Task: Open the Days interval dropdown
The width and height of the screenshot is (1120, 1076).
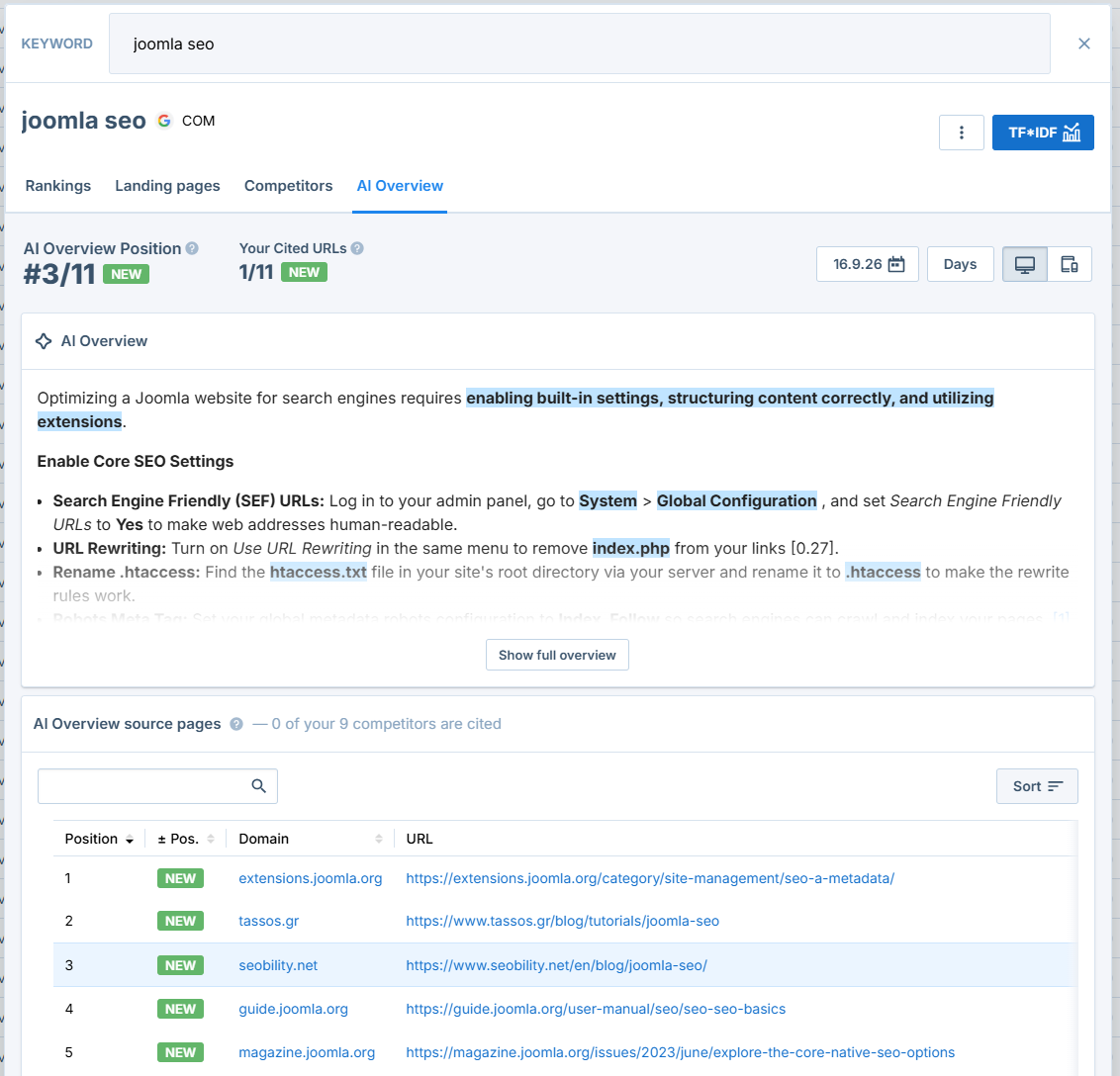Action: (960, 264)
